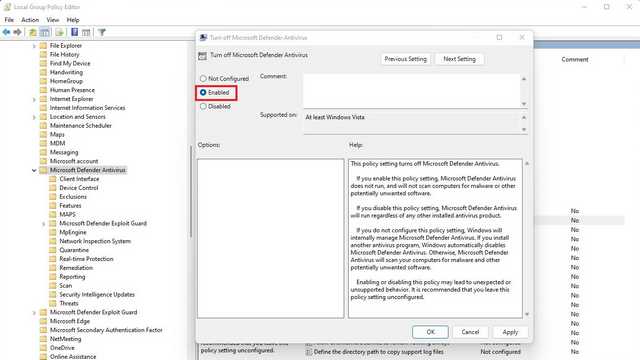Select the NetMeeting folder
640x360 pixels.
pos(66,339)
